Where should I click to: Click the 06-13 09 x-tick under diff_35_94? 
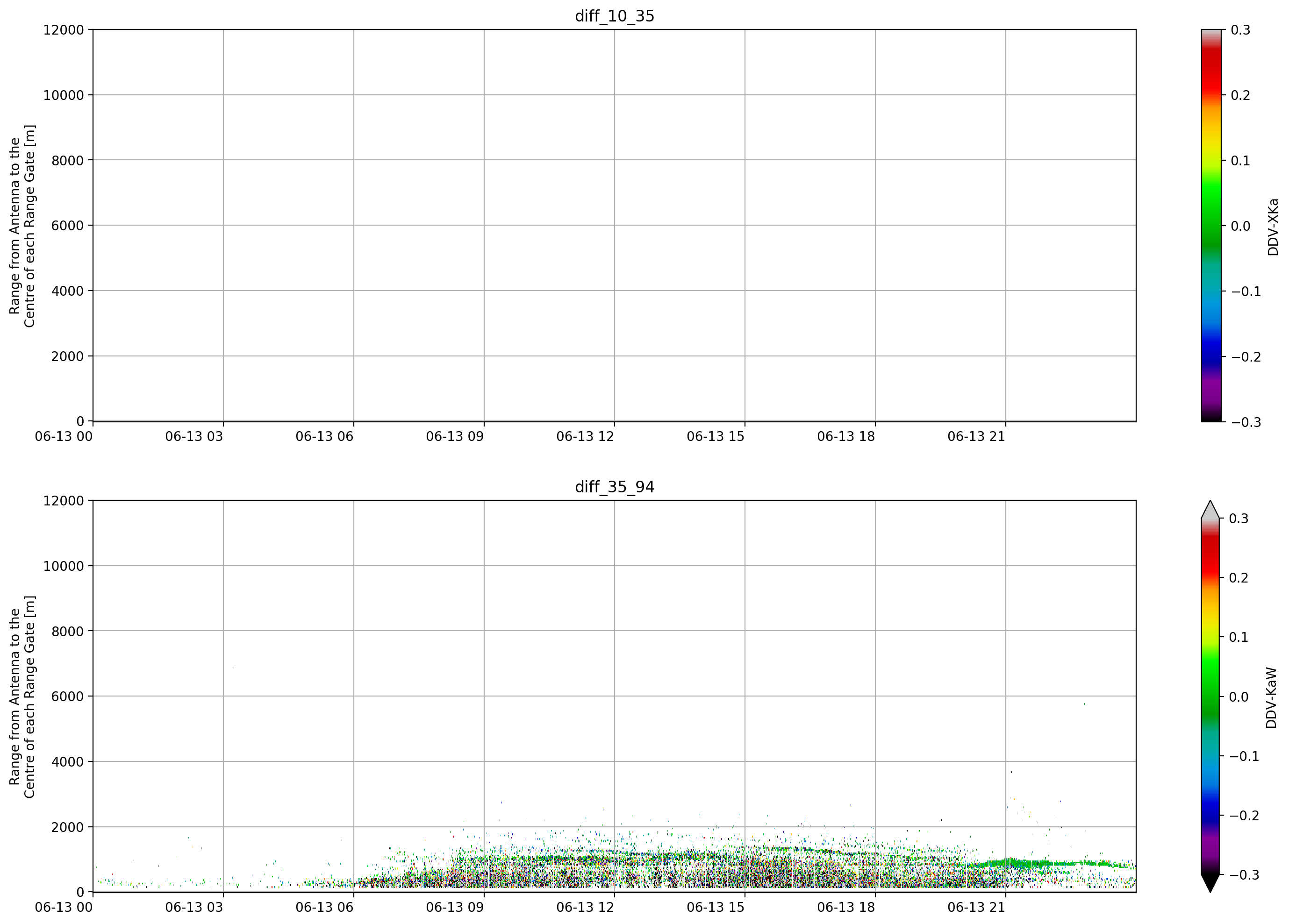click(x=455, y=907)
